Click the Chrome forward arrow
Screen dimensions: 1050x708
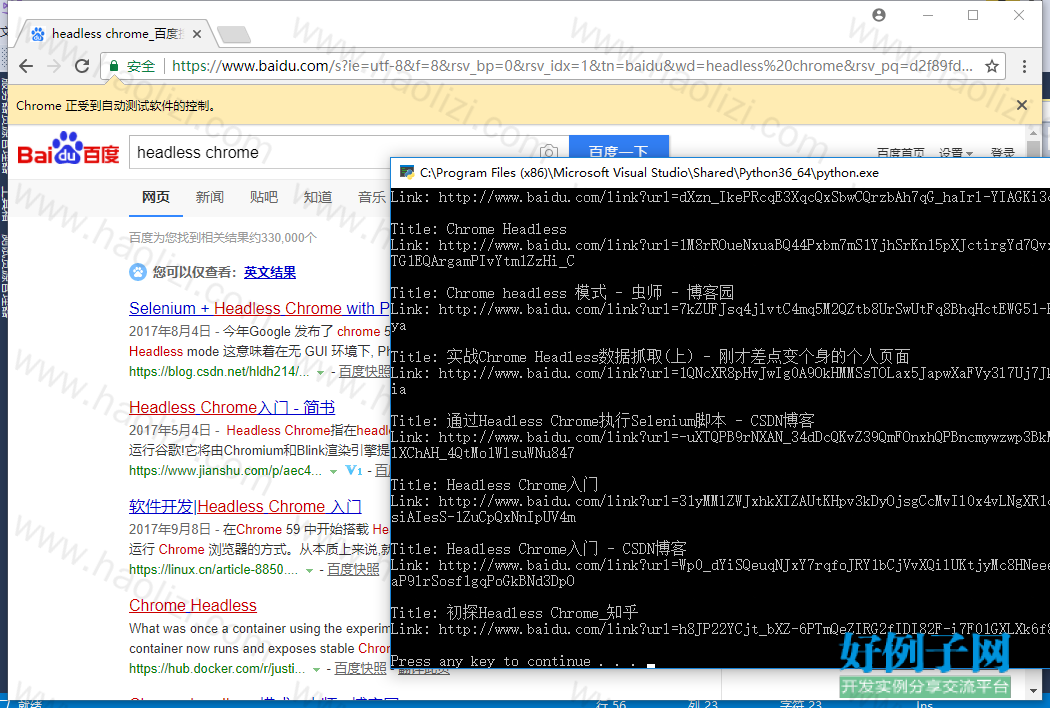(54, 66)
